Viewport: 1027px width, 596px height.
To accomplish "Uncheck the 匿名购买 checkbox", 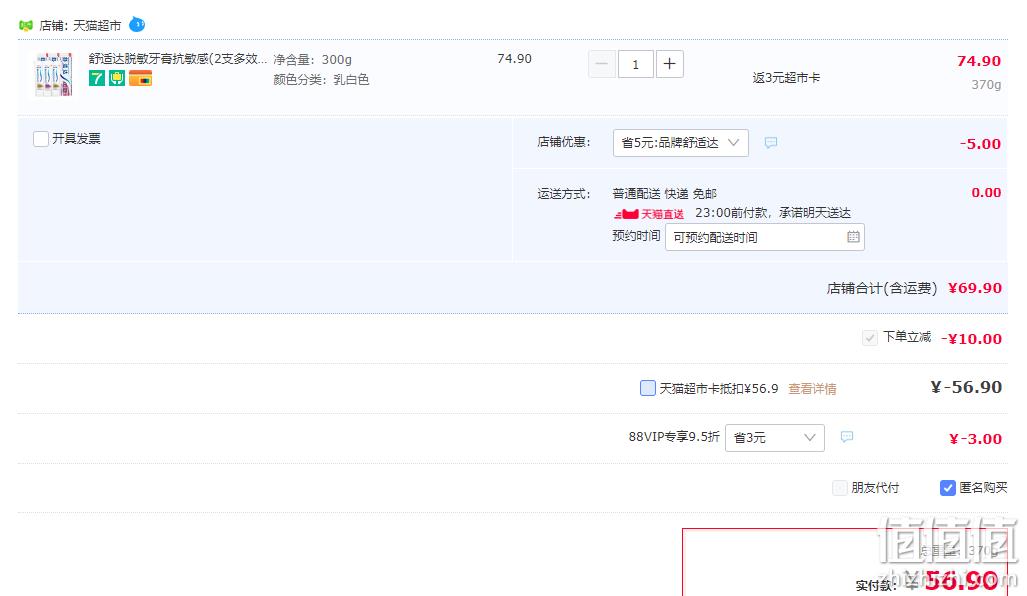I will [x=947, y=488].
